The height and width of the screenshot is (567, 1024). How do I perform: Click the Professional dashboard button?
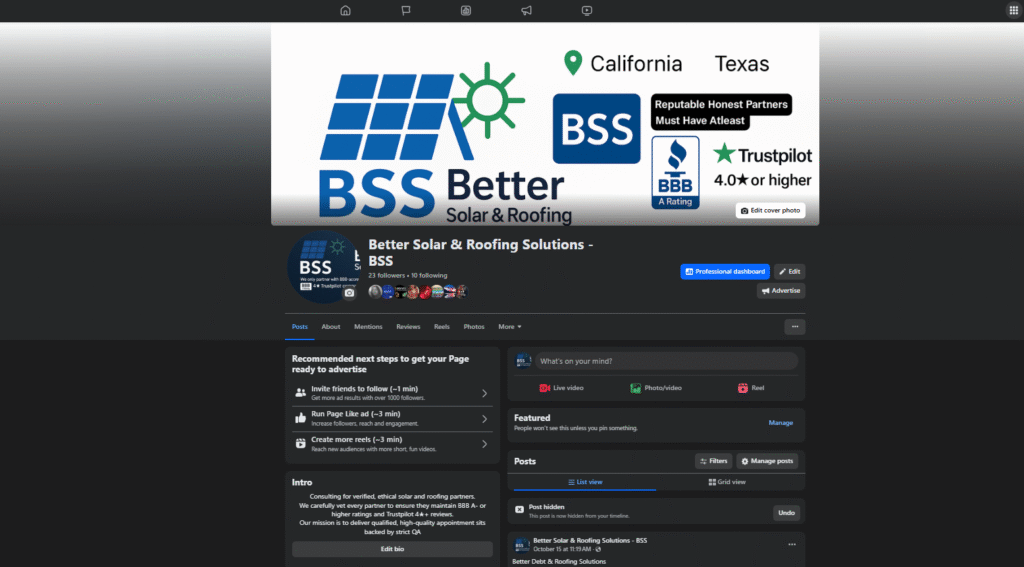click(x=725, y=272)
